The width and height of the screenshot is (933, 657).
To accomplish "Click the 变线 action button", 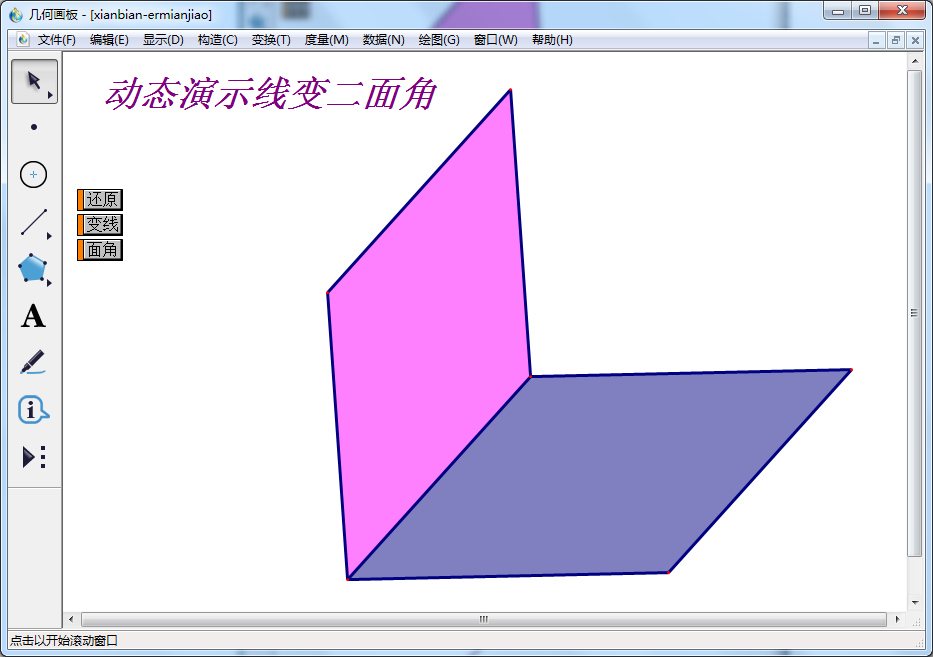I will click(100, 224).
